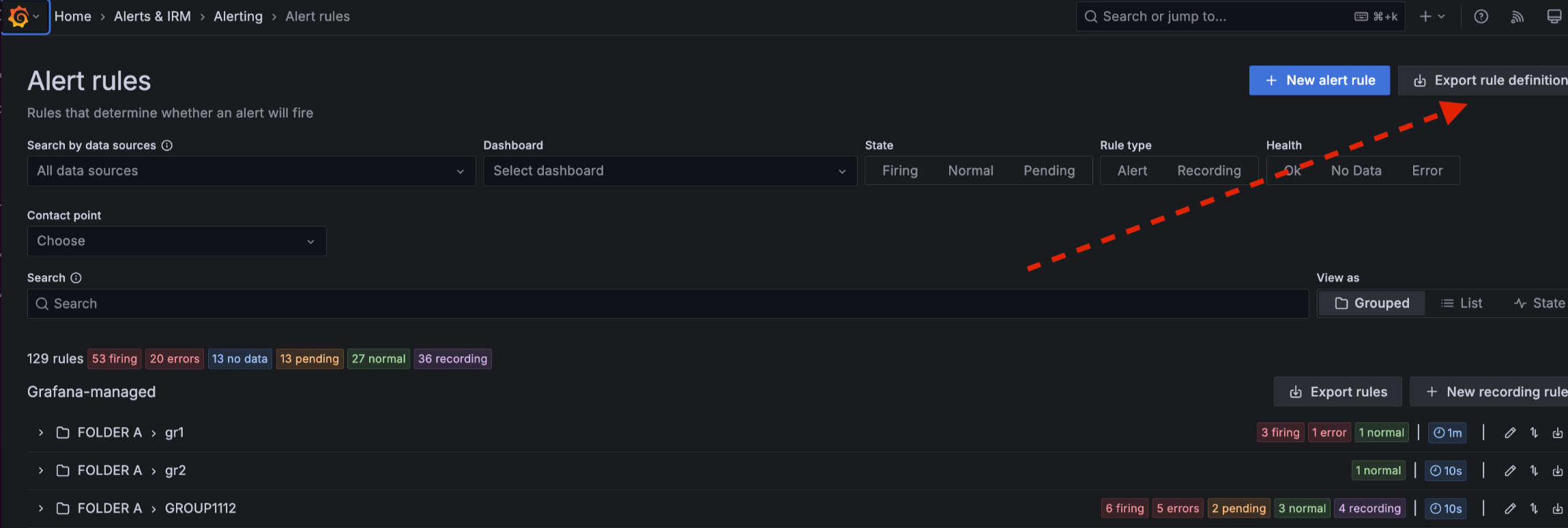Click edit pencil icon for gr1 group

pyautogui.click(x=1510, y=433)
